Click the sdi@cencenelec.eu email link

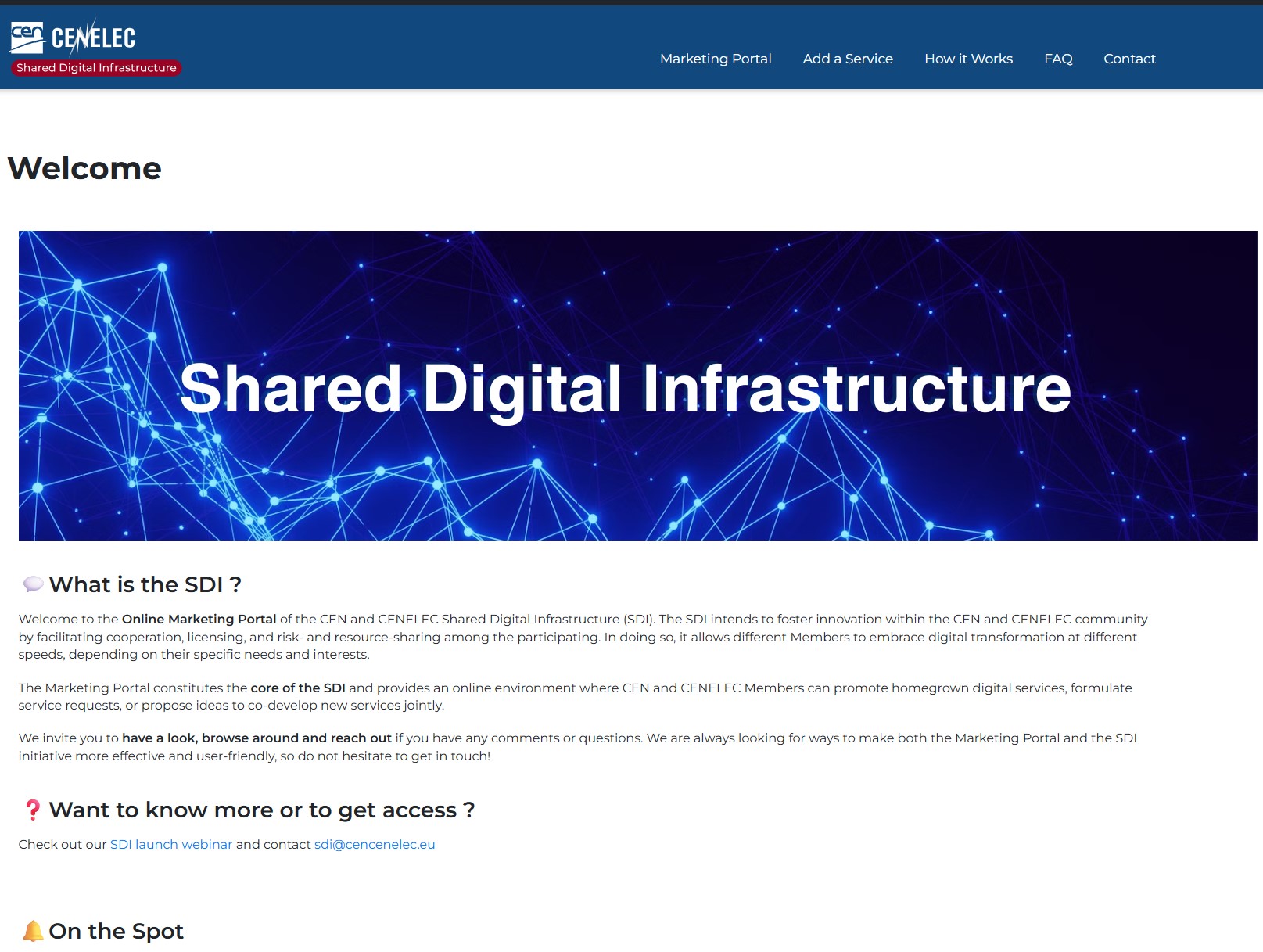(x=374, y=844)
